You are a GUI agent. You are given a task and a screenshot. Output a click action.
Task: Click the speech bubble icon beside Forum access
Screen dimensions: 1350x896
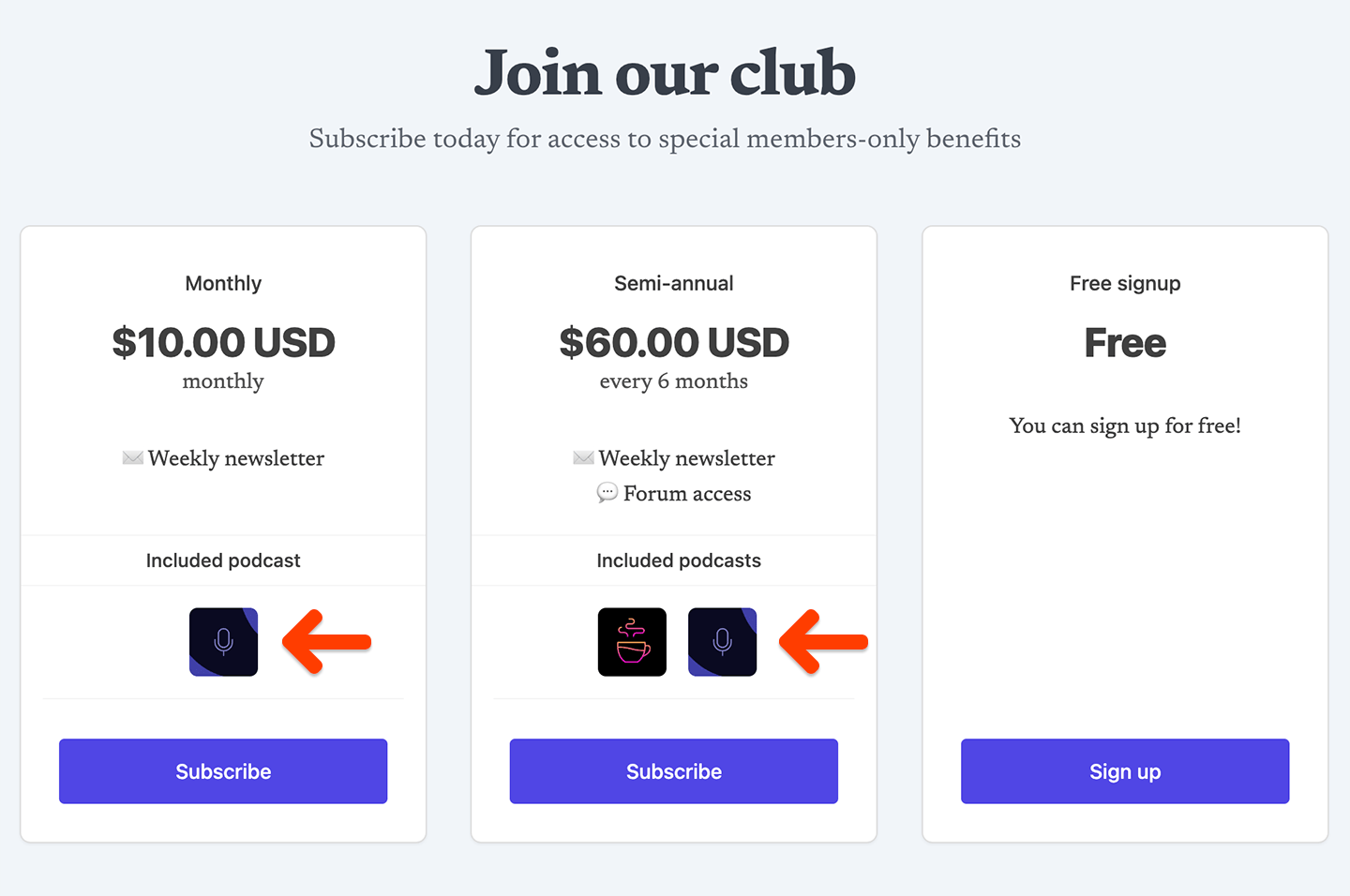click(607, 493)
